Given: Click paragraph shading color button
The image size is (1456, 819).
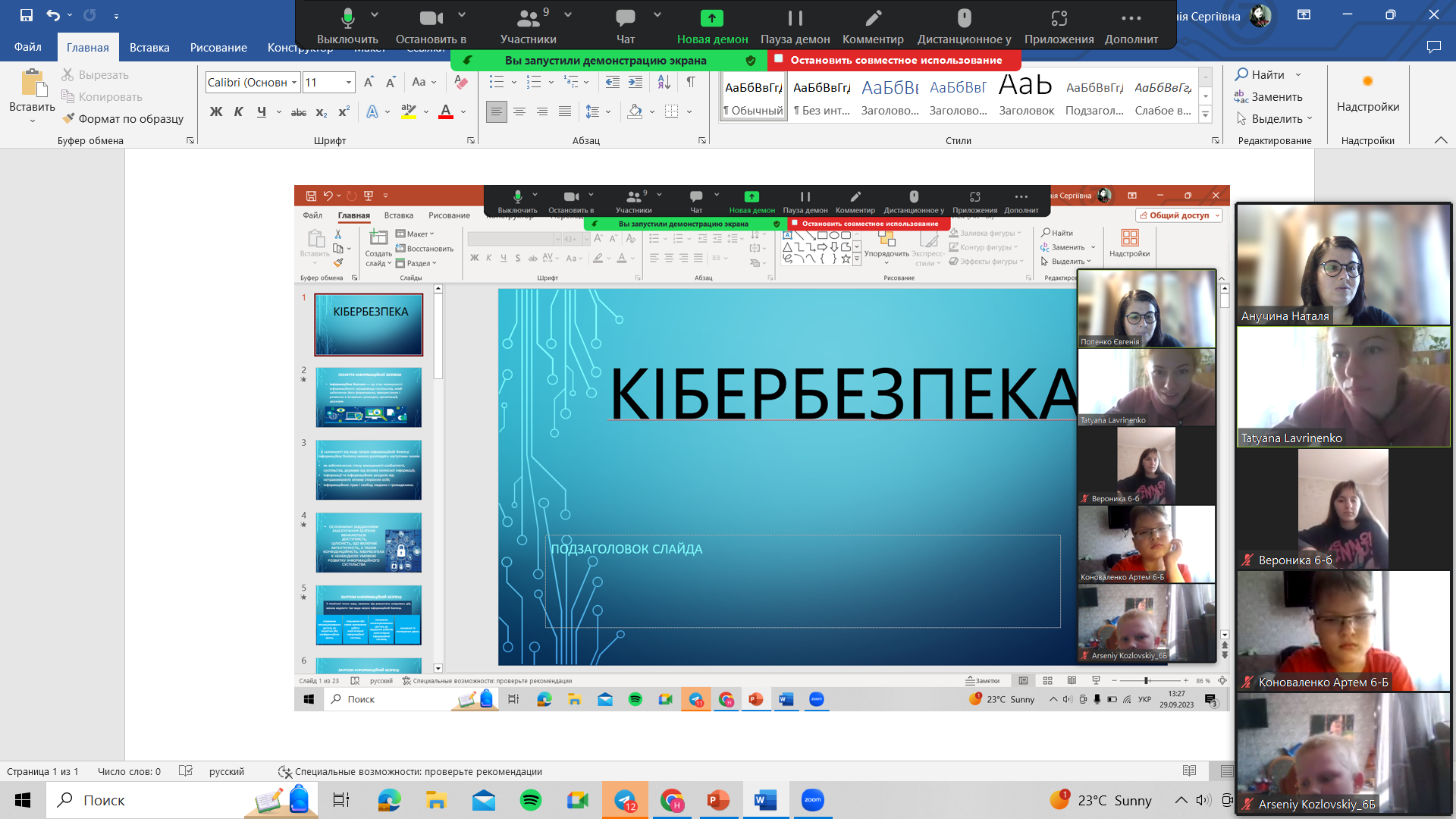Looking at the screenshot, I should (x=635, y=111).
